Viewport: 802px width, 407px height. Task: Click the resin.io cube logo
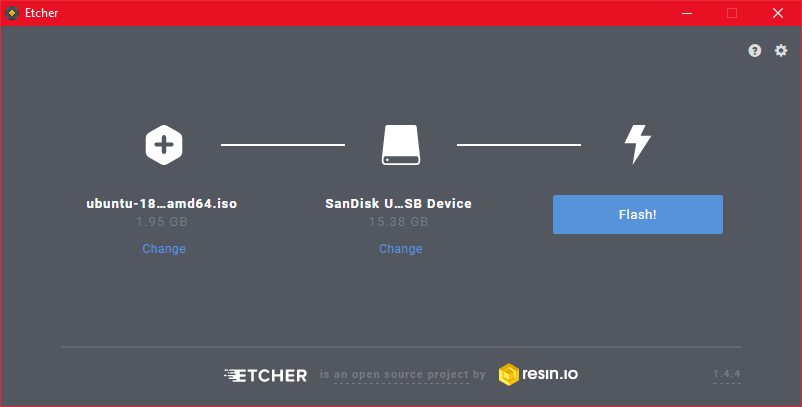pyautogui.click(x=508, y=374)
